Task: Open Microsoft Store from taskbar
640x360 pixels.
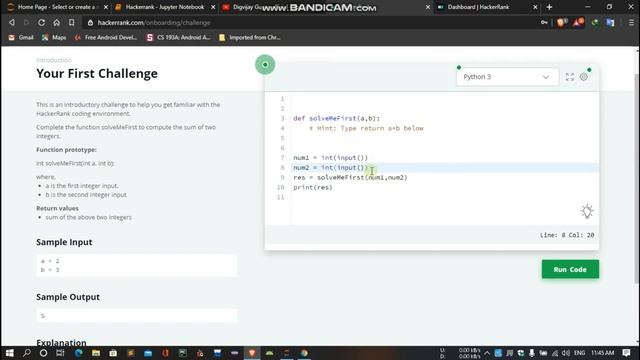Action: click(113, 353)
